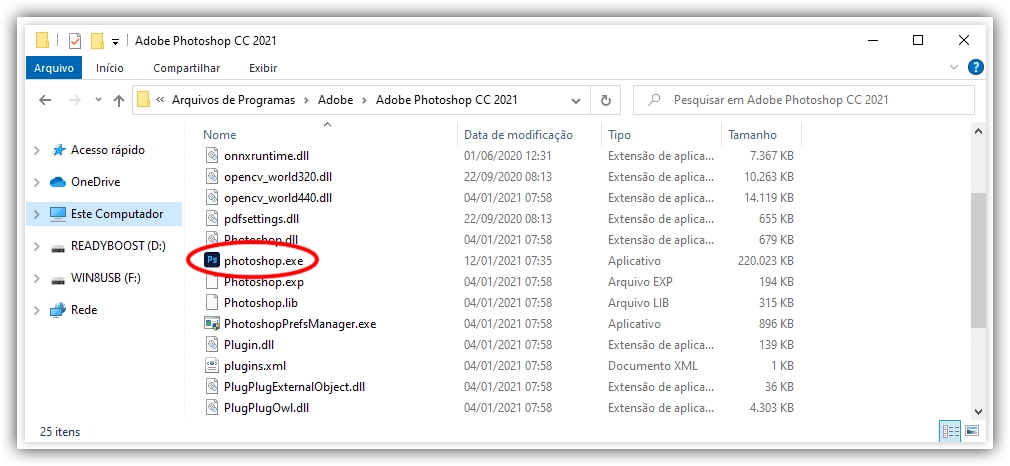The image size is (1010, 466).
Task: Switch to details view layout icon
Action: pyautogui.click(x=950, y=430)
